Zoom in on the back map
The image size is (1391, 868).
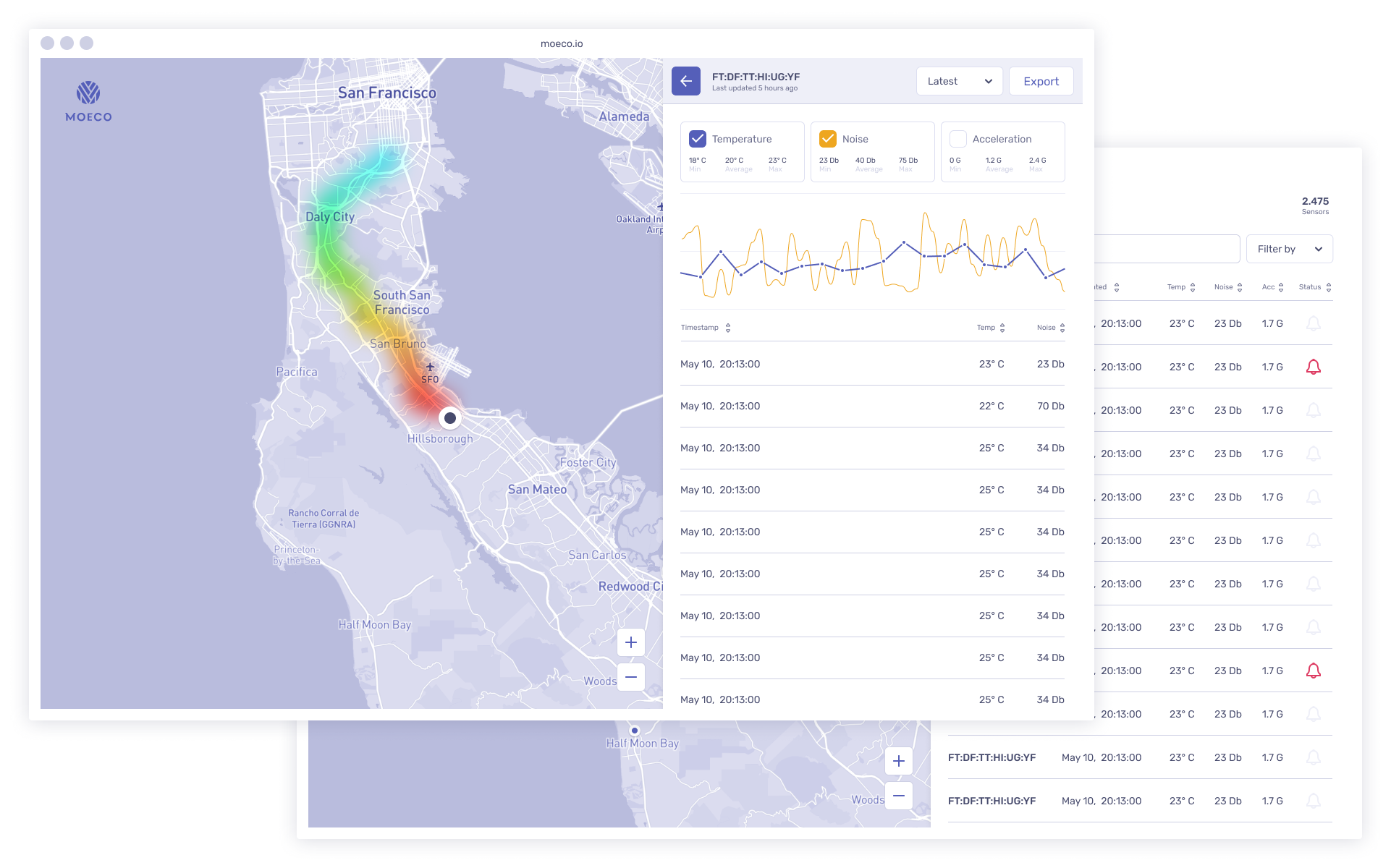(x=898, y=761)
